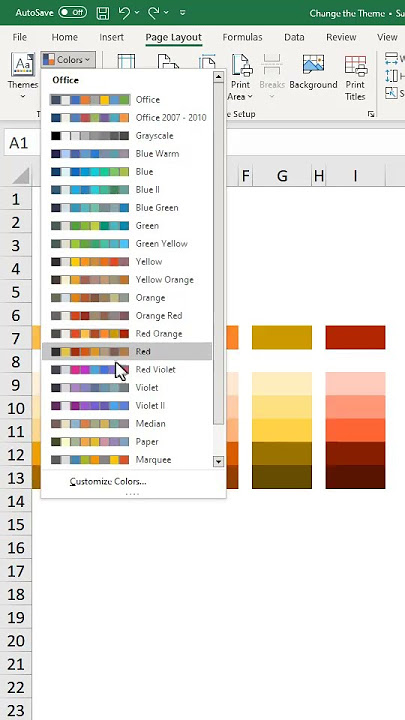The width and height of the screenshot is (405, 720).
Task: Click the Print Titles icon
Action: click(x=355, y=66)
